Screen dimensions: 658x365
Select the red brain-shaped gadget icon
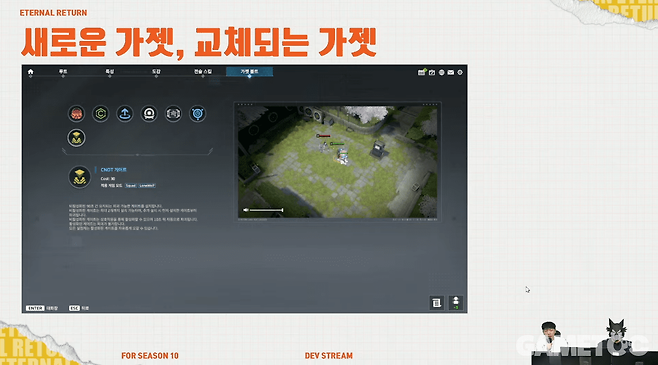pos(76,114)
